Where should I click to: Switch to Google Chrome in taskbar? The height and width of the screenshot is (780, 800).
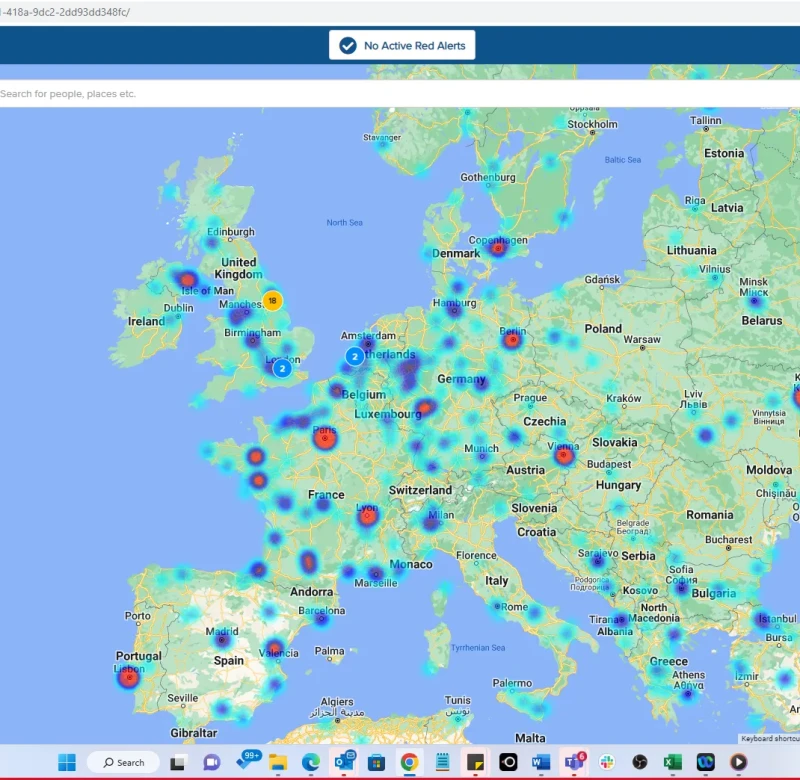409,762
